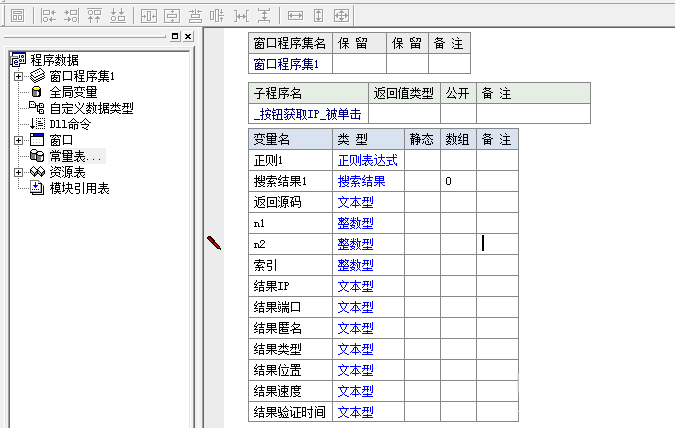Click the 搜索结果 type link

[361, 181]
